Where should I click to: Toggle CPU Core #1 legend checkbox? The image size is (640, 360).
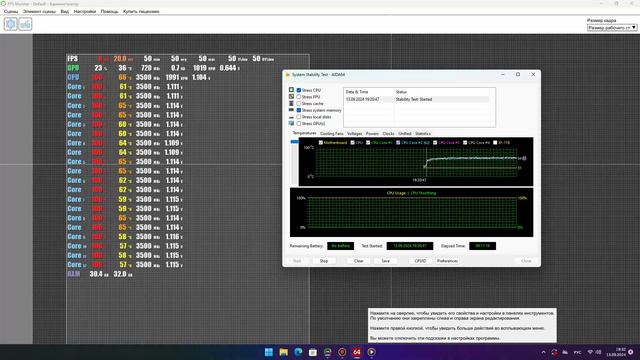(x=368, y=142)
